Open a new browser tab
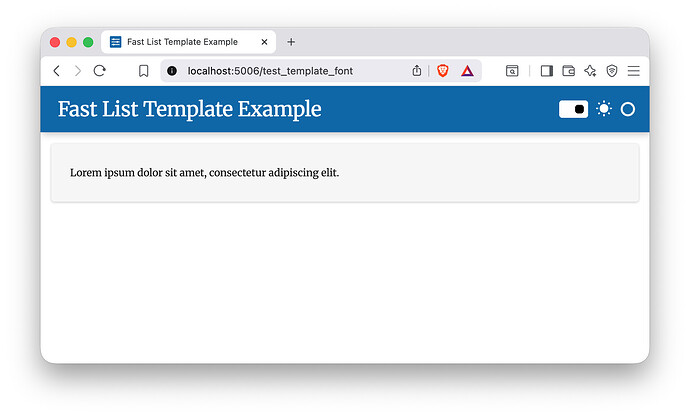The image size is (690, 416). point(291,42)
